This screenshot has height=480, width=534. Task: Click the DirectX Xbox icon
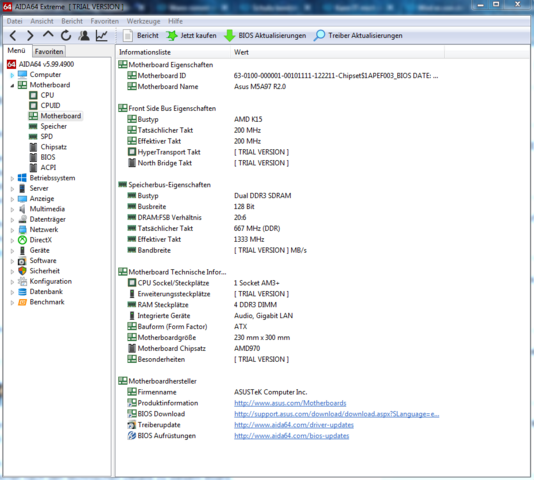[x=22, y=240]
